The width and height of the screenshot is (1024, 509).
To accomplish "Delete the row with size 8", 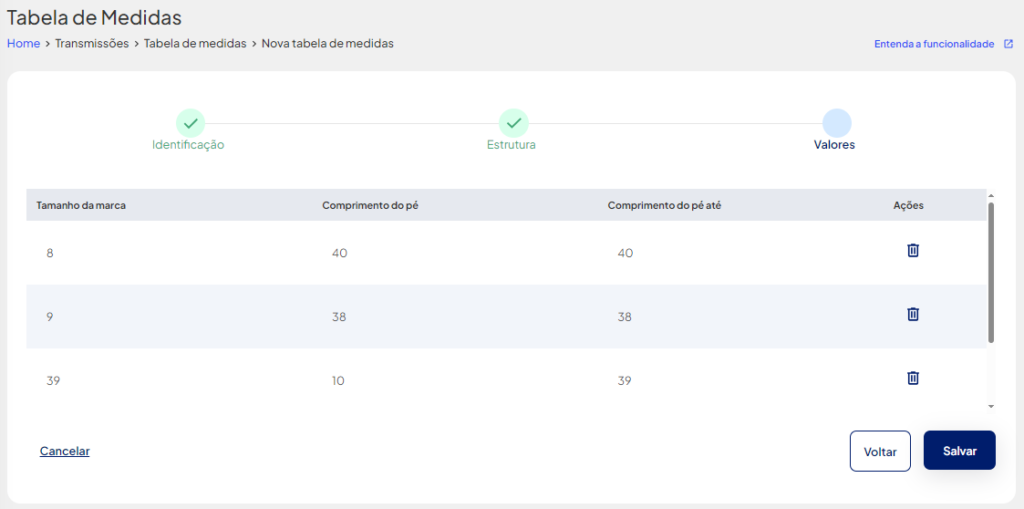I will 913,250.
